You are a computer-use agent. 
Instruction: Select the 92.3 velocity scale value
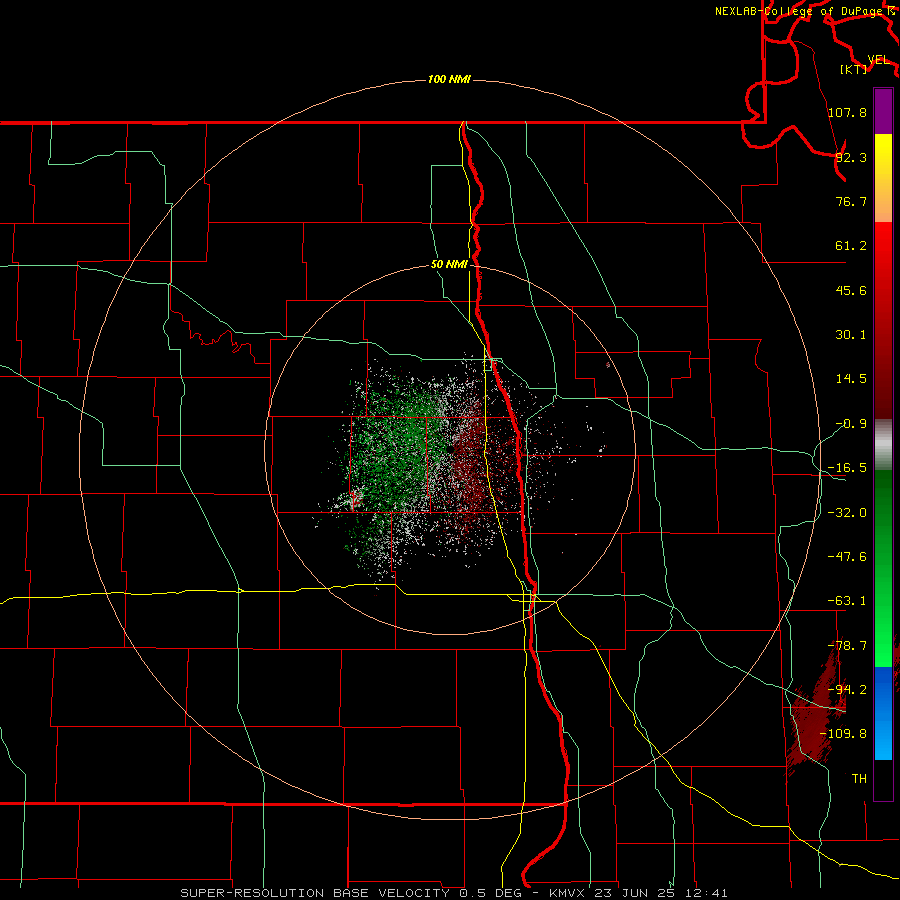851,157
